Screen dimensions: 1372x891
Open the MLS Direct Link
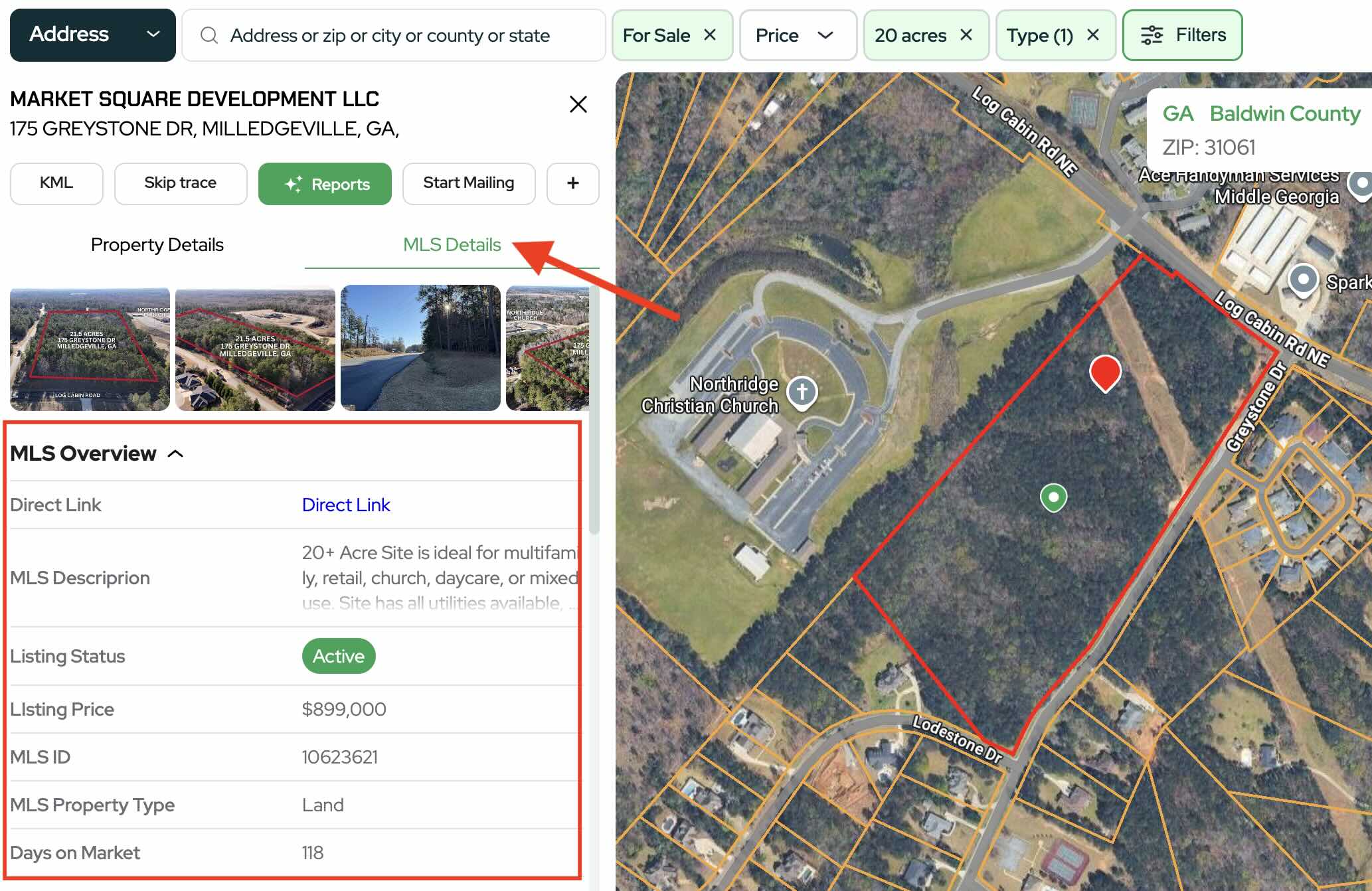346,505
